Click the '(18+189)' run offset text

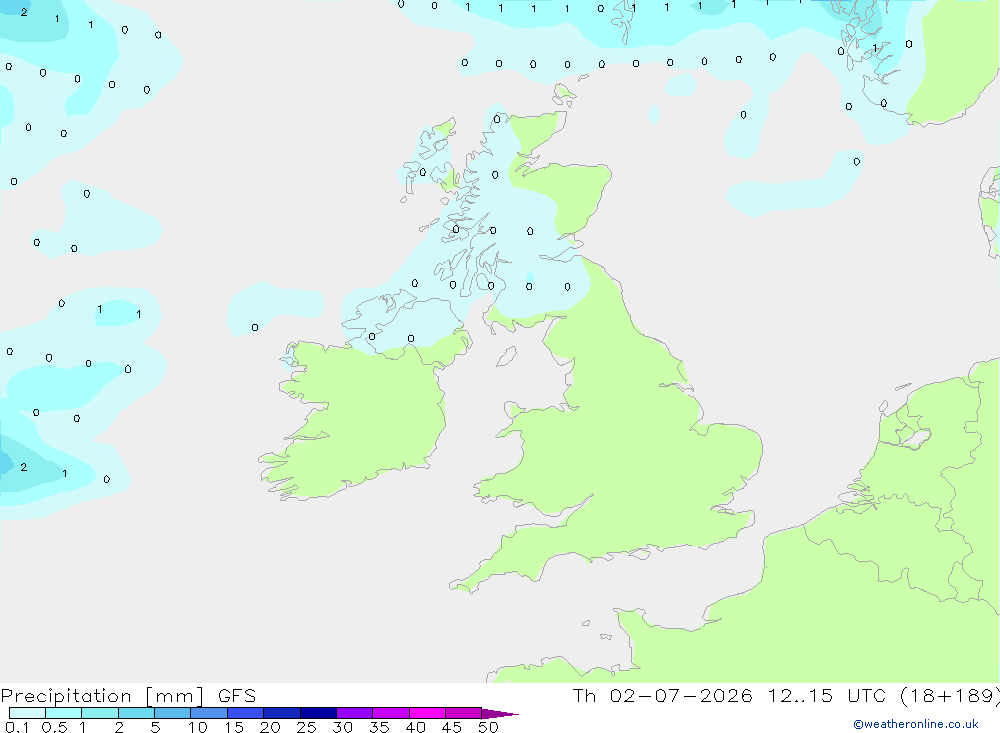coord(950,695)
